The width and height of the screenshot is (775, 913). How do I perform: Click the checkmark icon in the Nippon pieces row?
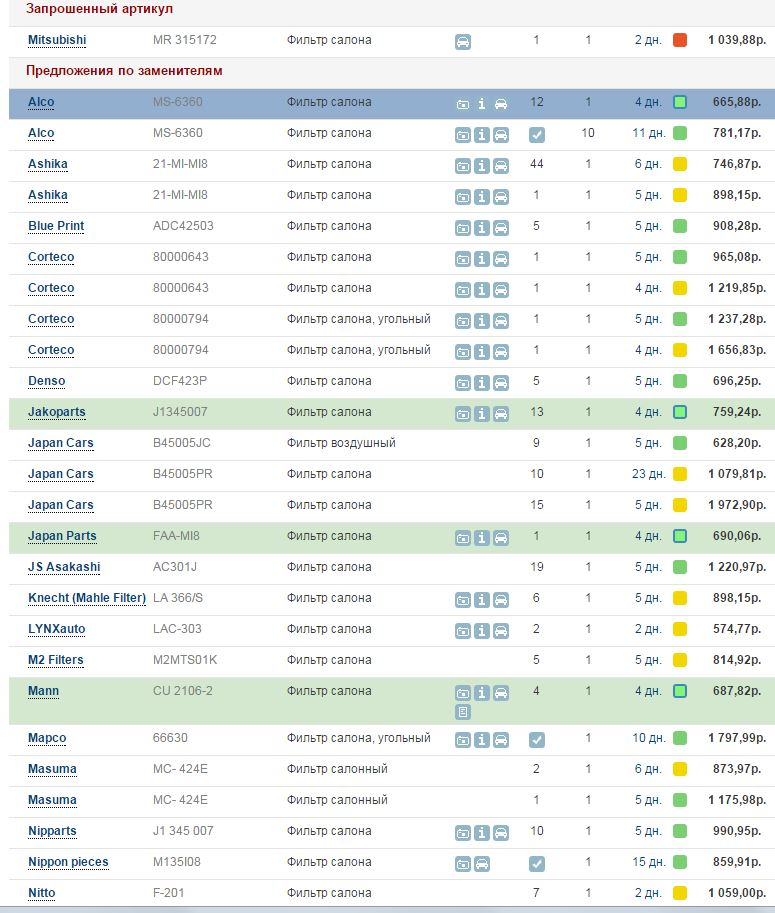point(537,863)
